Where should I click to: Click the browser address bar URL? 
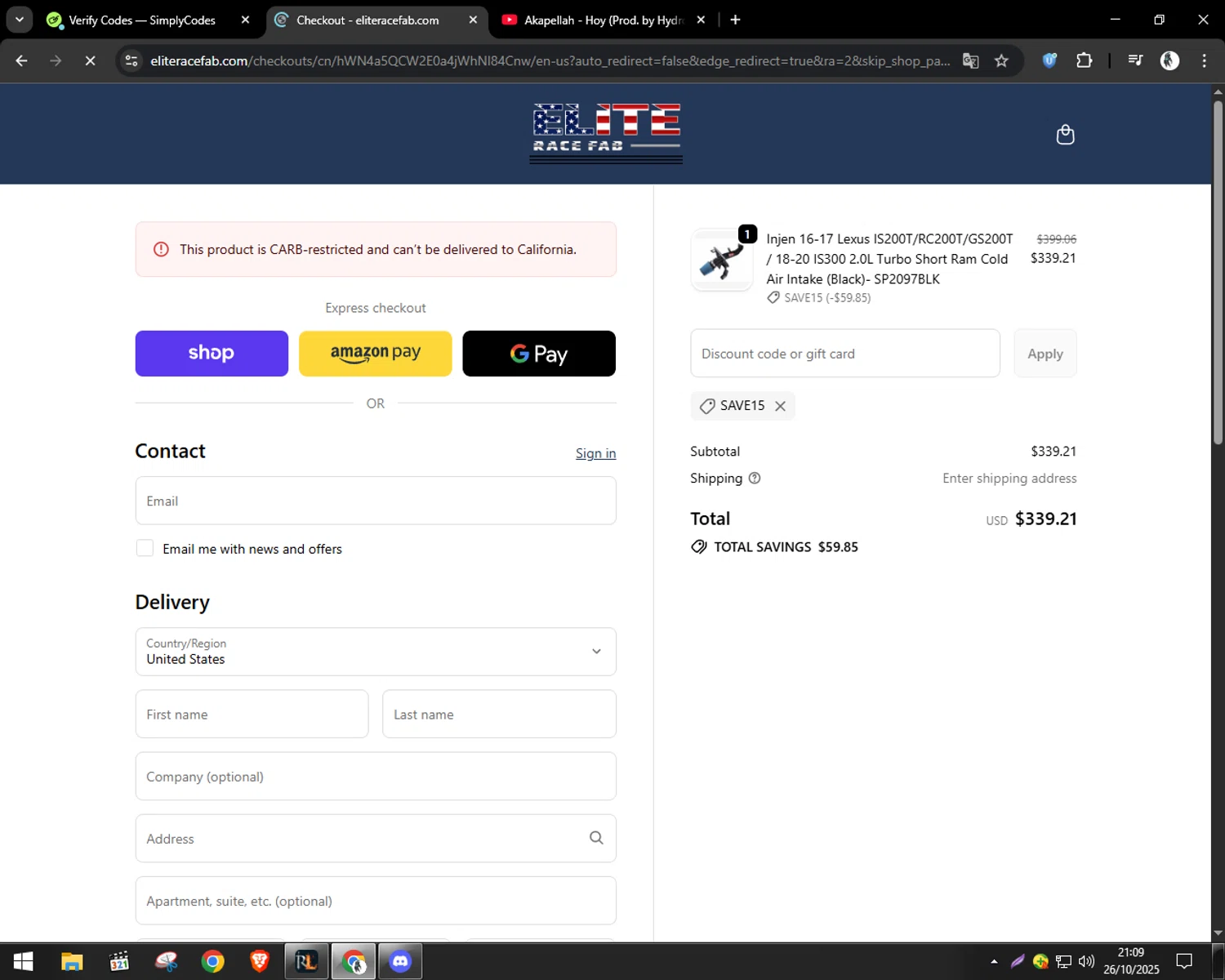(550, 61)
